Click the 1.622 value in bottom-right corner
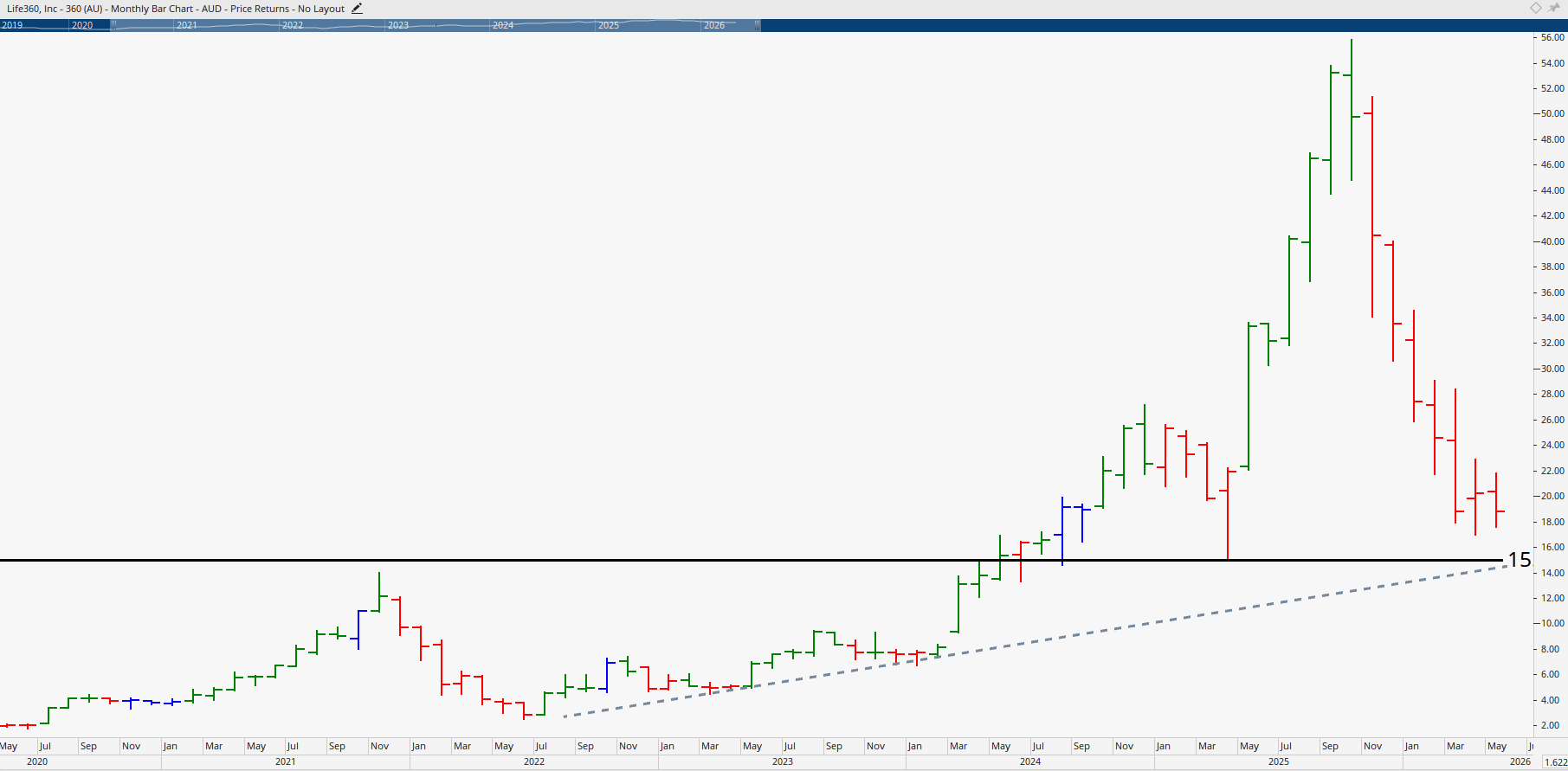 1555,762
